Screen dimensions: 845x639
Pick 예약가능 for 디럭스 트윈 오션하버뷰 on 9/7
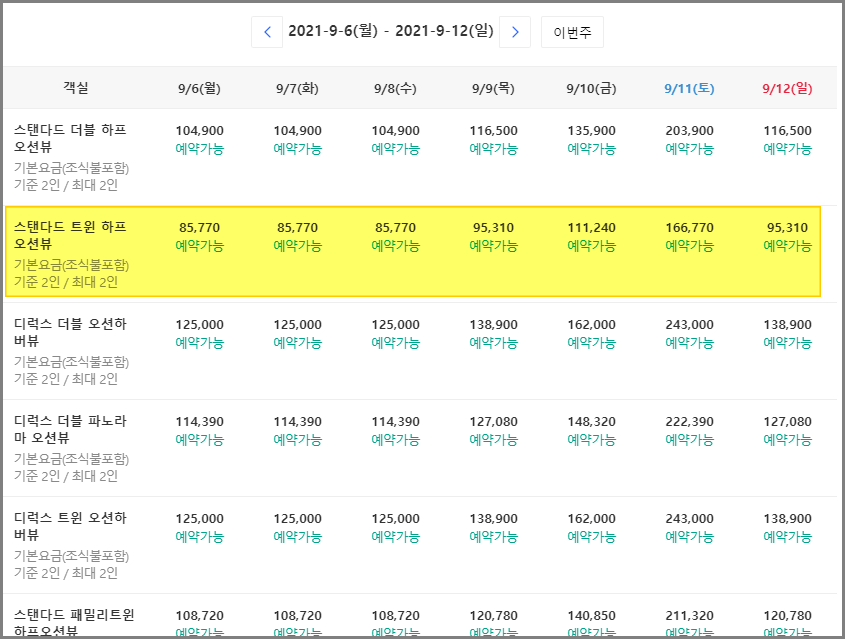coord(297,537)
